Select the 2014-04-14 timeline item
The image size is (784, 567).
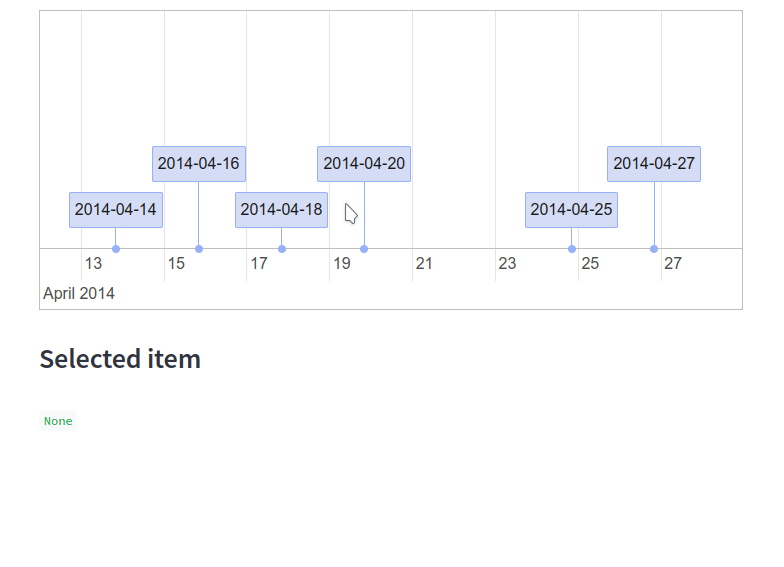116,210
